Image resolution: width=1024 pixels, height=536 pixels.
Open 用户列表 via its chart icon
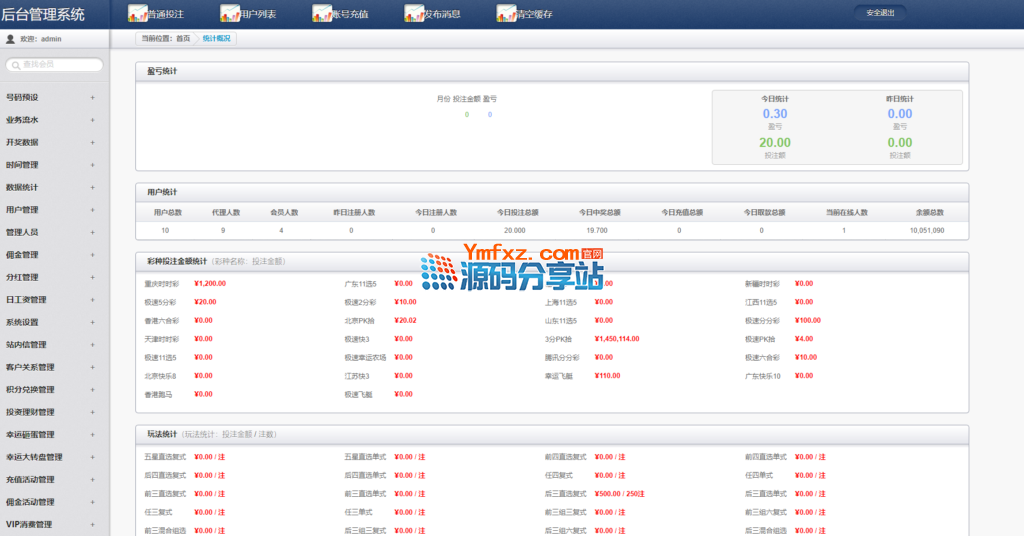pyautogui.click(x=230, y=14)
